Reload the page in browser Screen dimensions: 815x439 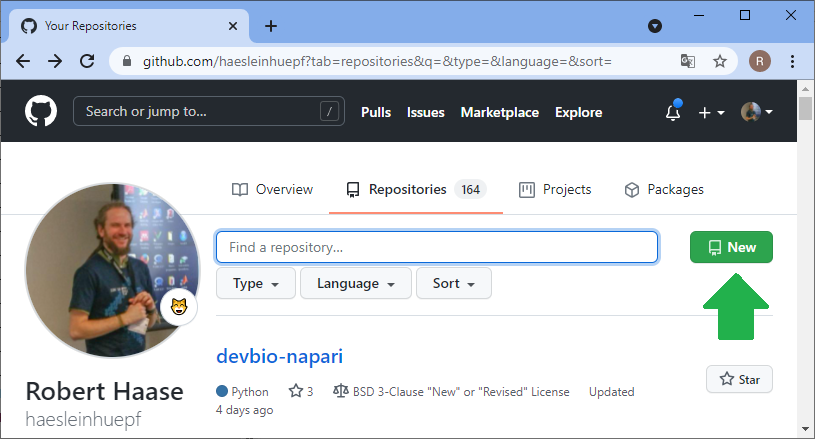pyautogui.click(x=87, y=61)
